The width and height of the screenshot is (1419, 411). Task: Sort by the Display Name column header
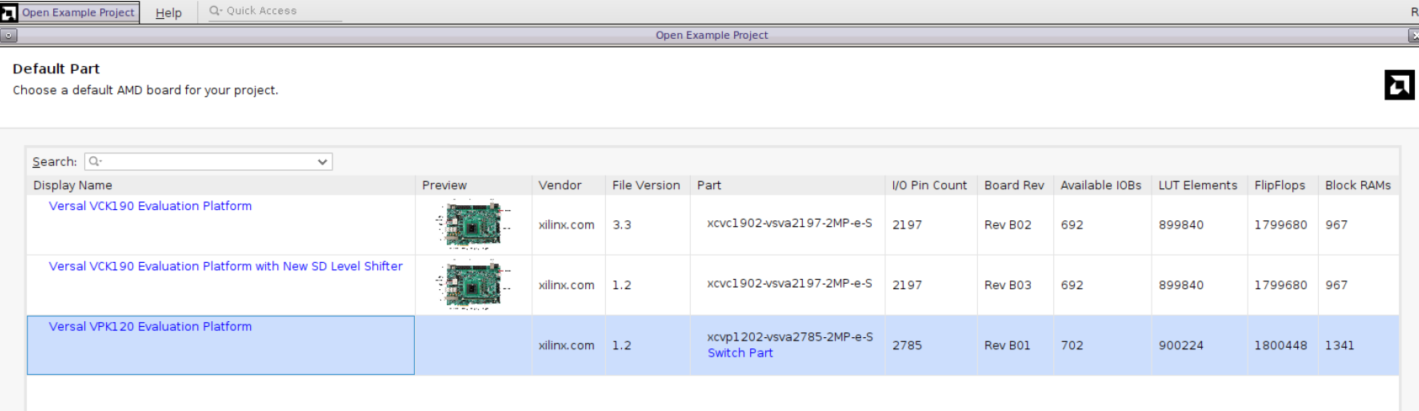point(72,185)
